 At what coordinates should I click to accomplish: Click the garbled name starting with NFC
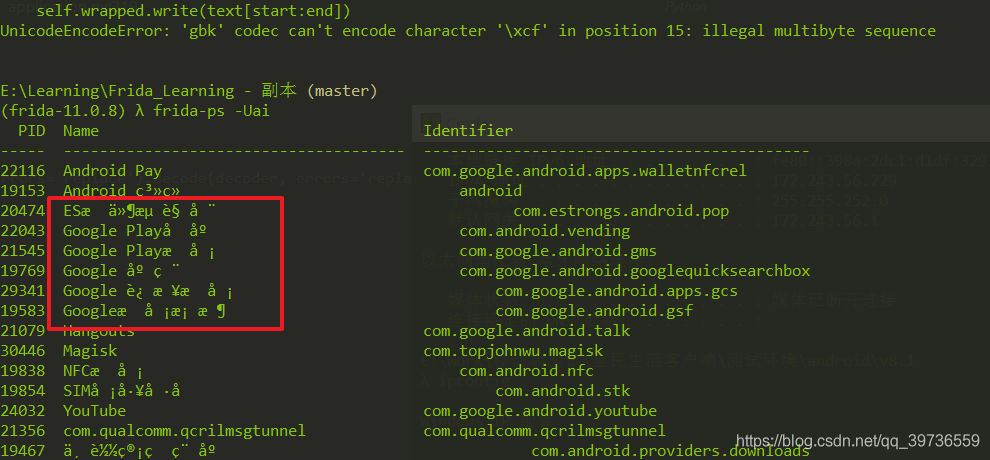104,371
